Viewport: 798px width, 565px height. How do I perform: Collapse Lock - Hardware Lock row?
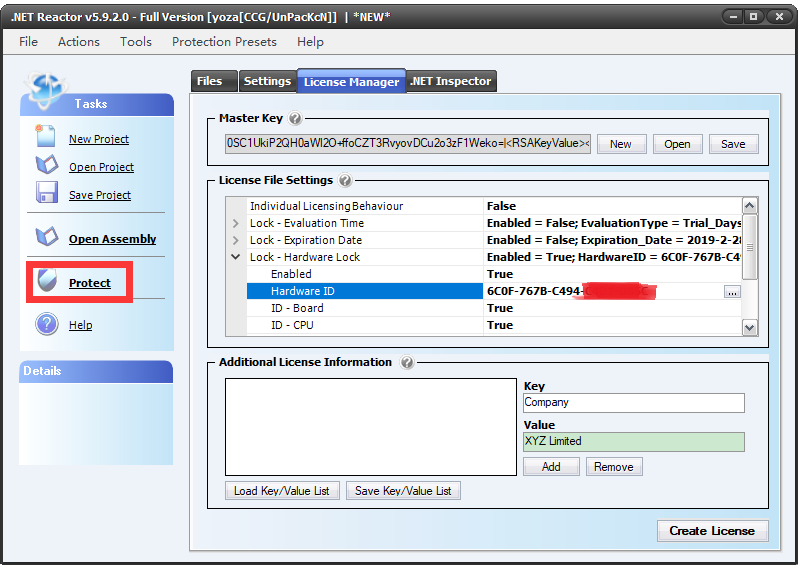236,258
